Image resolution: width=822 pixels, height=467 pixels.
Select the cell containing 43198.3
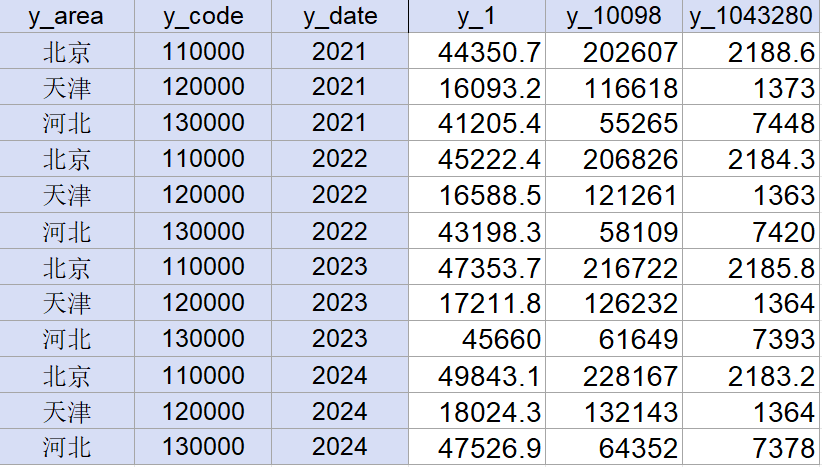(477, 232)
